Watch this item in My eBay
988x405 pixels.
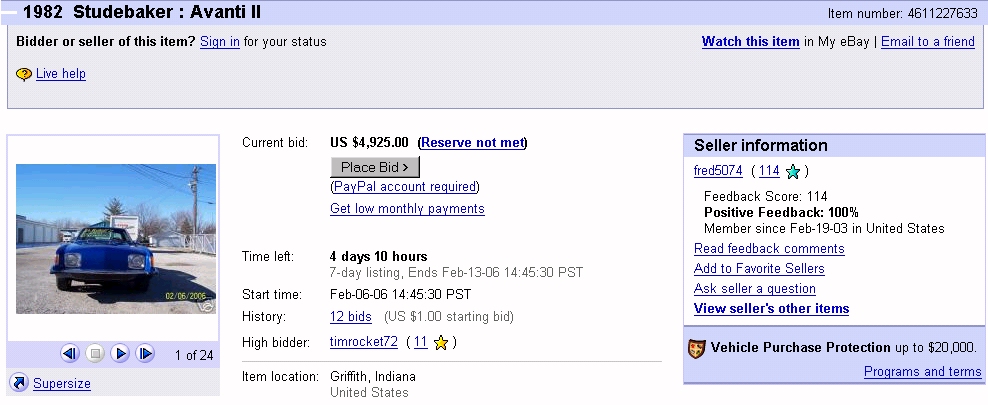[x=750, y=42]
